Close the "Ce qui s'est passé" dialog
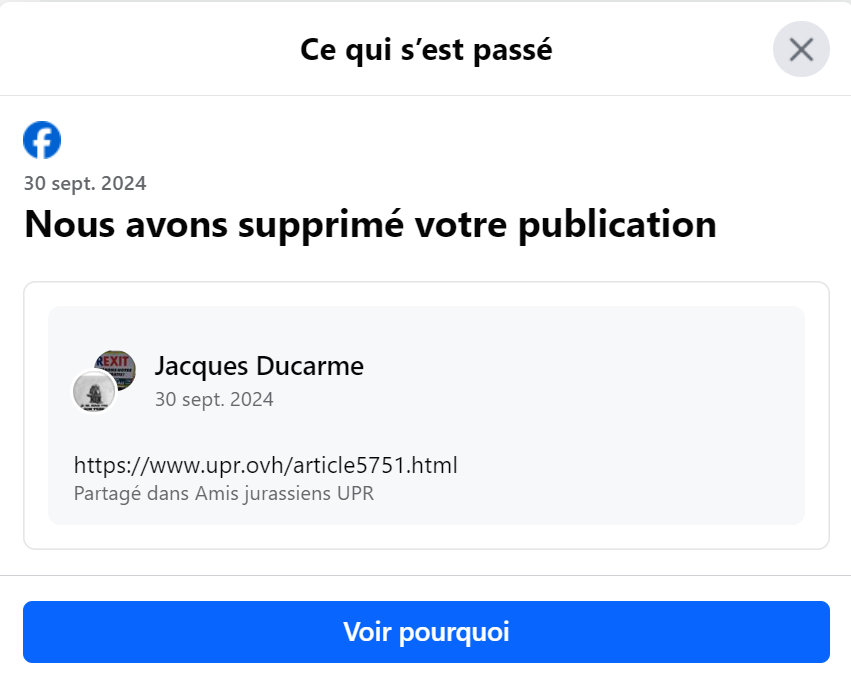Screen dimensions: 851x680 click(x=801, y=49)
